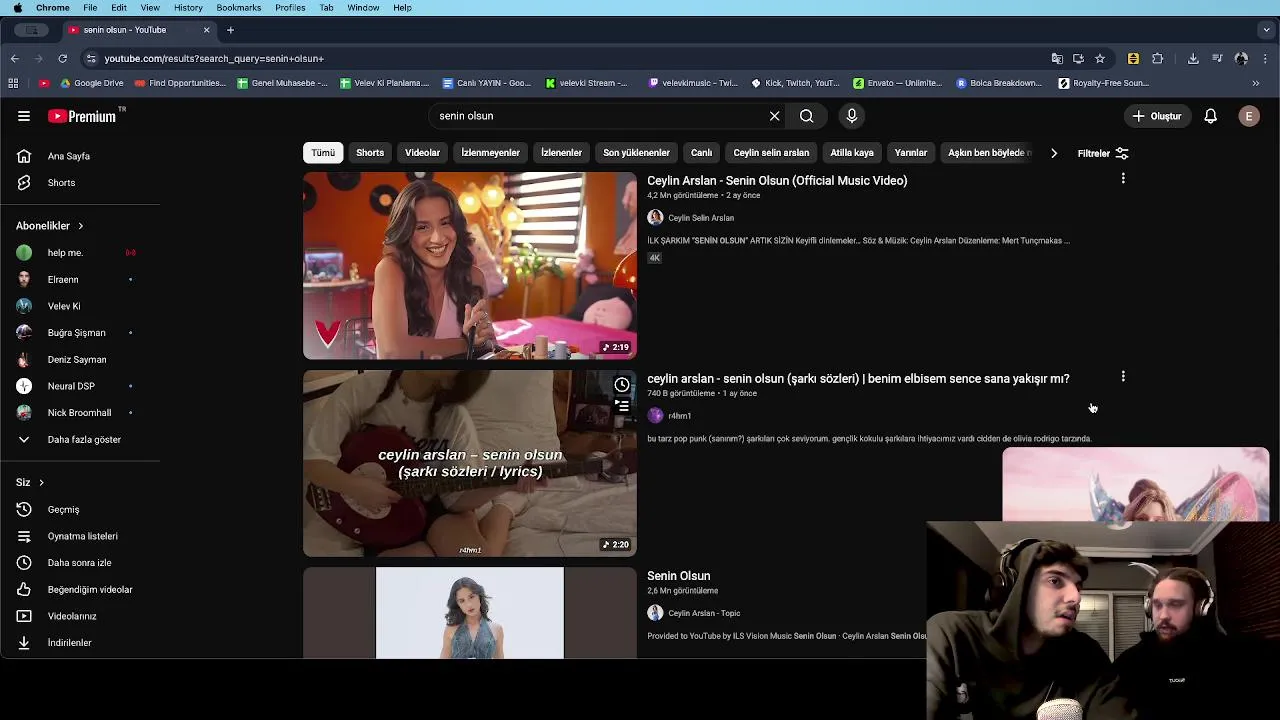Add lyrics video to queue icon
The width and height of the screenshot is (1280, 720).
click(x=622, y=406)
